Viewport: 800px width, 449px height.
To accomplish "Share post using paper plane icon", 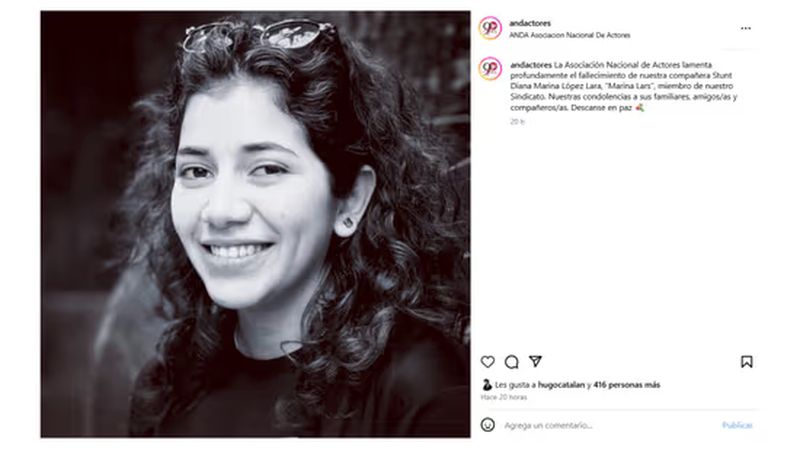I will tap(535, 361).
